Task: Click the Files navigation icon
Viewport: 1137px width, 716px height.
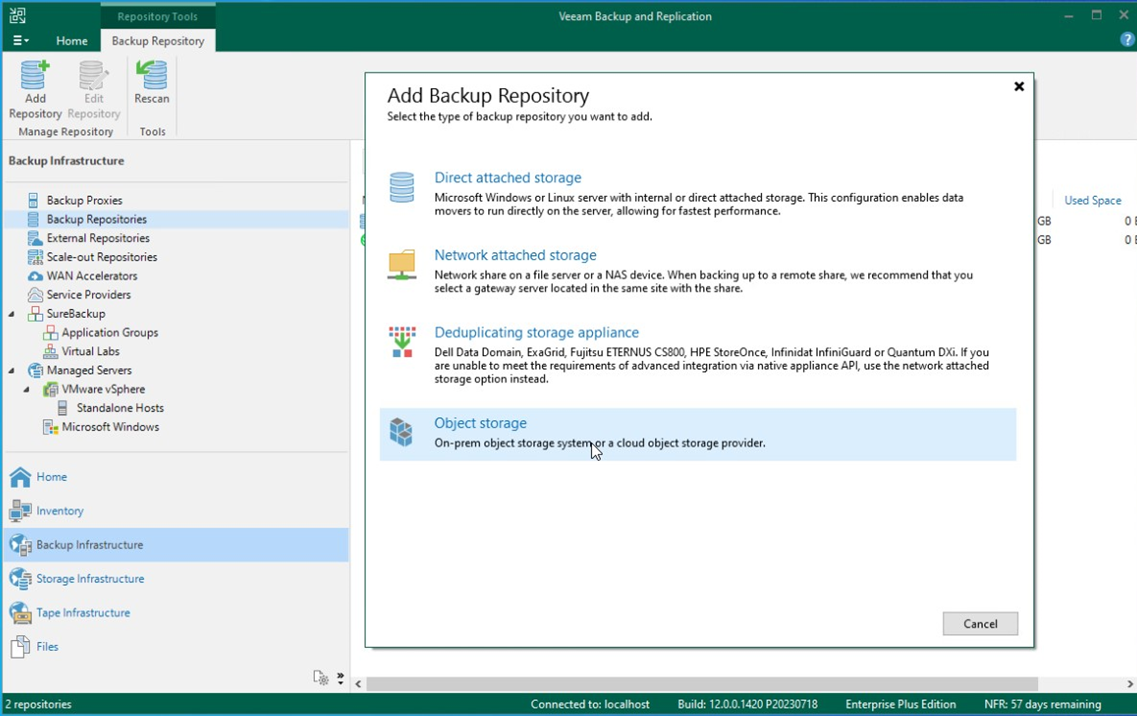Action: (20, 646)
